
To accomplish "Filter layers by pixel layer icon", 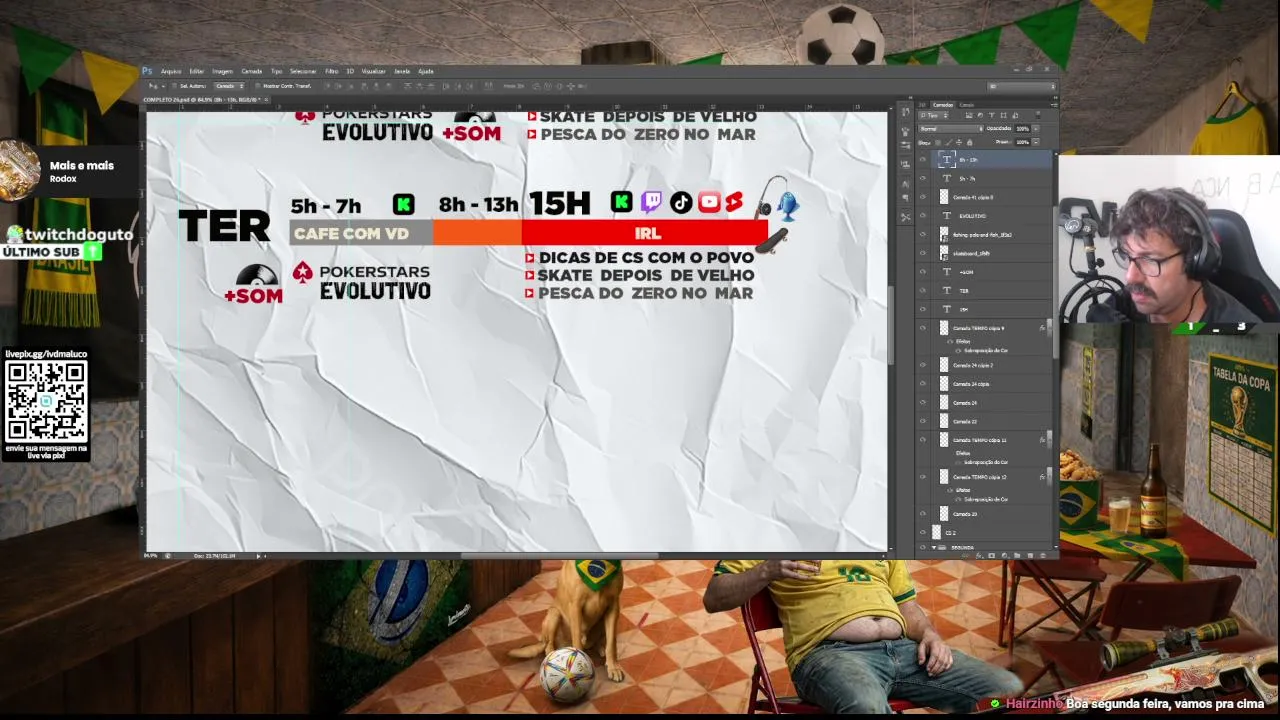I will (x=968, y=116).
